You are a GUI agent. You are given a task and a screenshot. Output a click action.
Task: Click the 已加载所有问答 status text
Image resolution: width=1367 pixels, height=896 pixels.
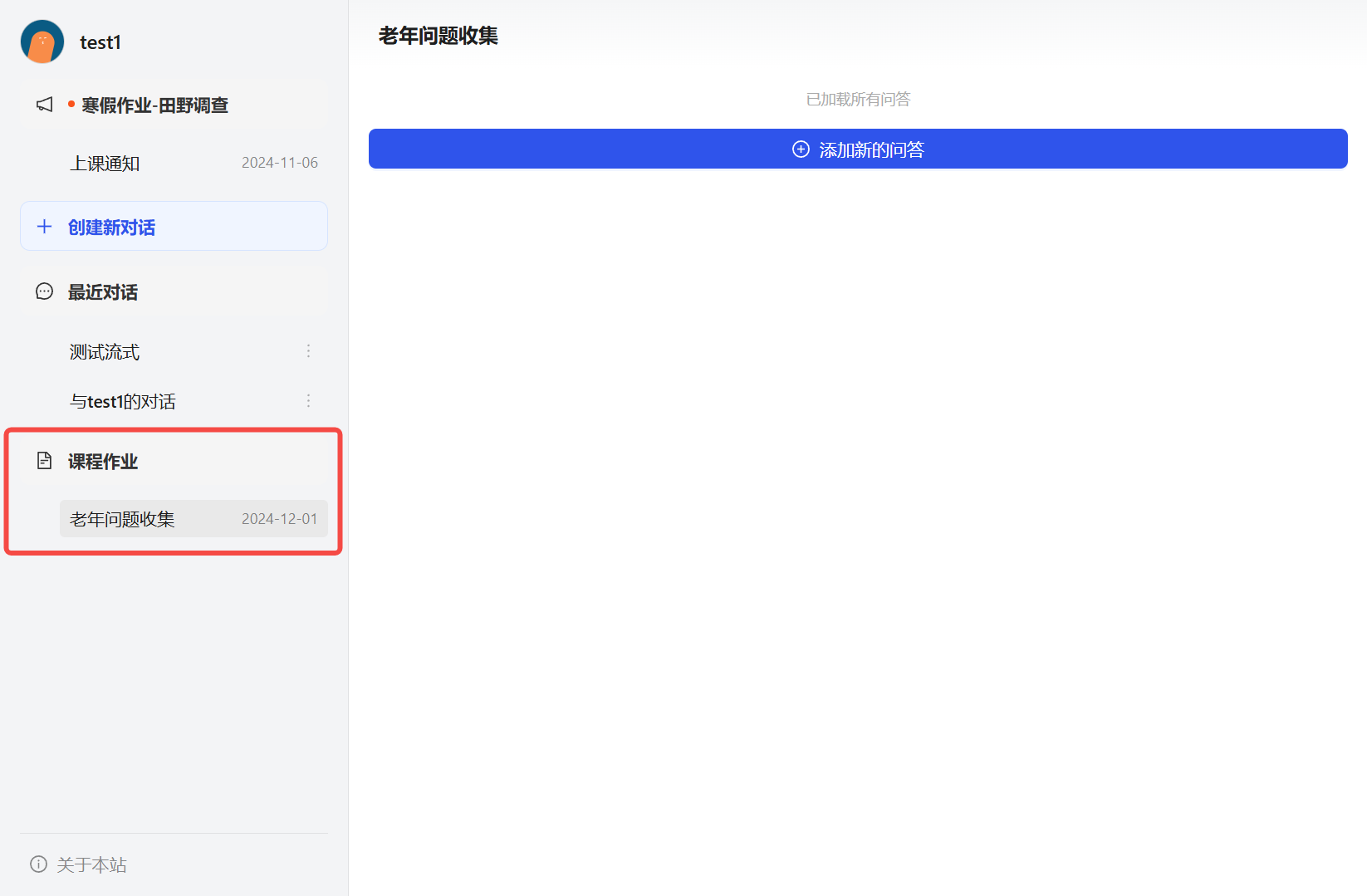point(858,100)
